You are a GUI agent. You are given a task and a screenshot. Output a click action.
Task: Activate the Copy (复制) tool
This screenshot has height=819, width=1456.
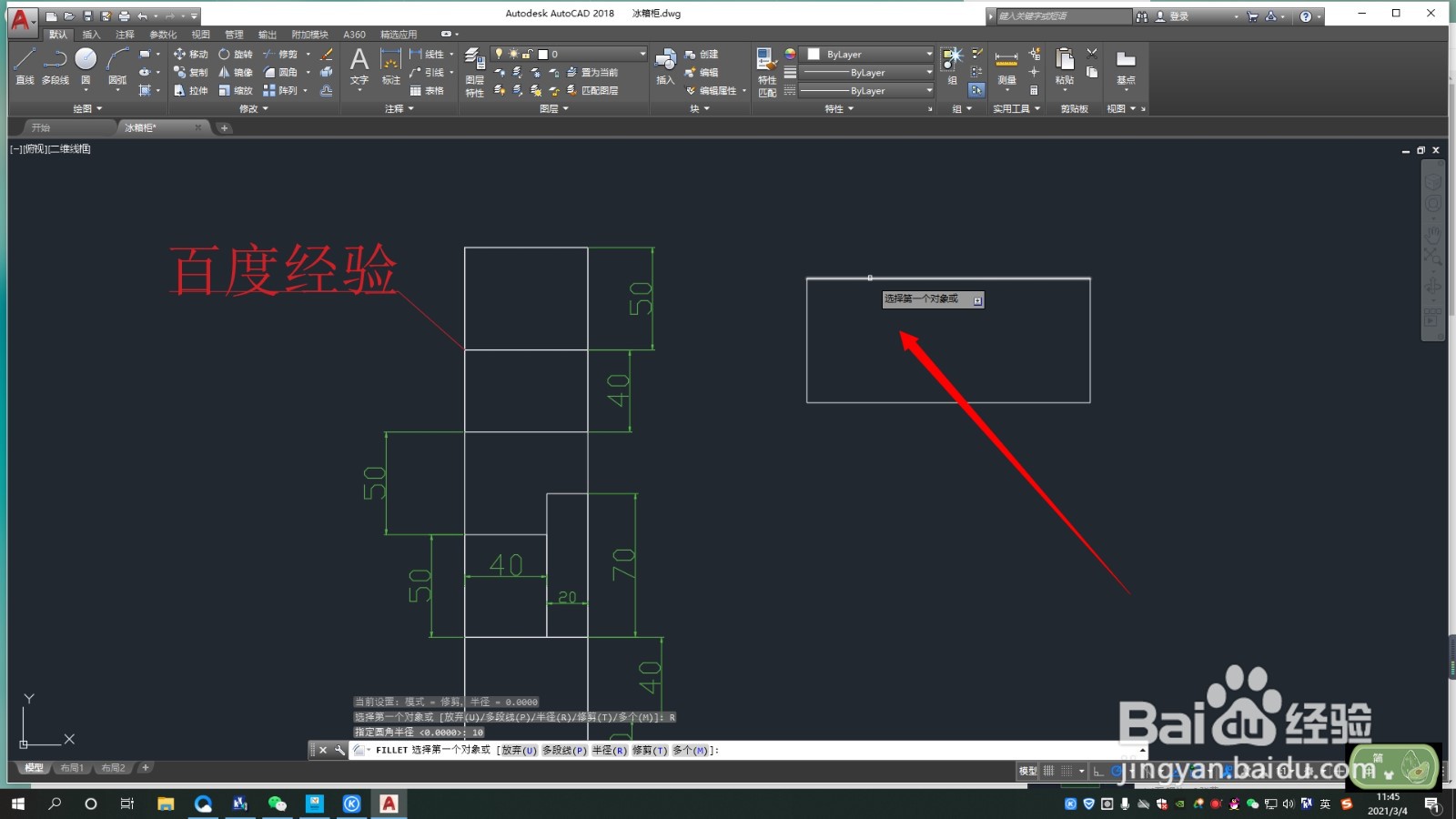pyautogui.click(x=191, y=73)
